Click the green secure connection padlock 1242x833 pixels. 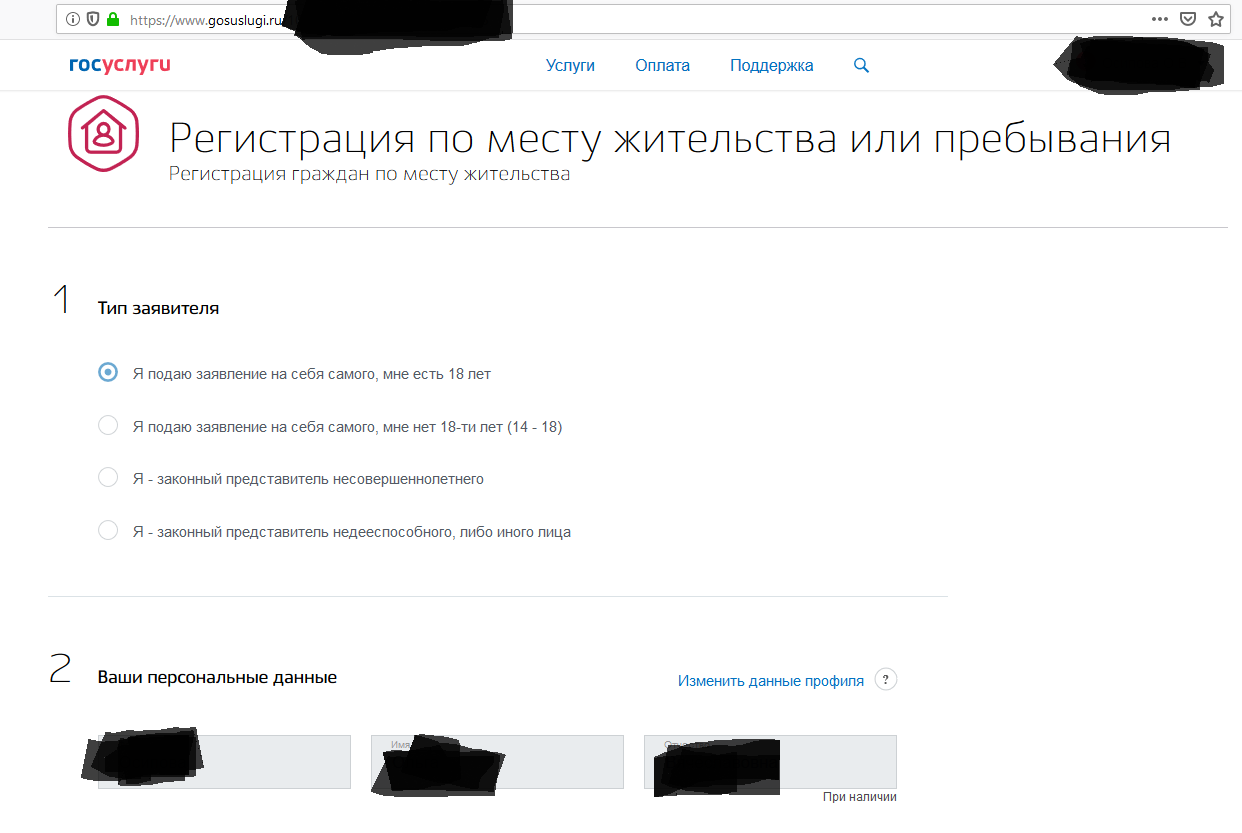pos(112,19)
